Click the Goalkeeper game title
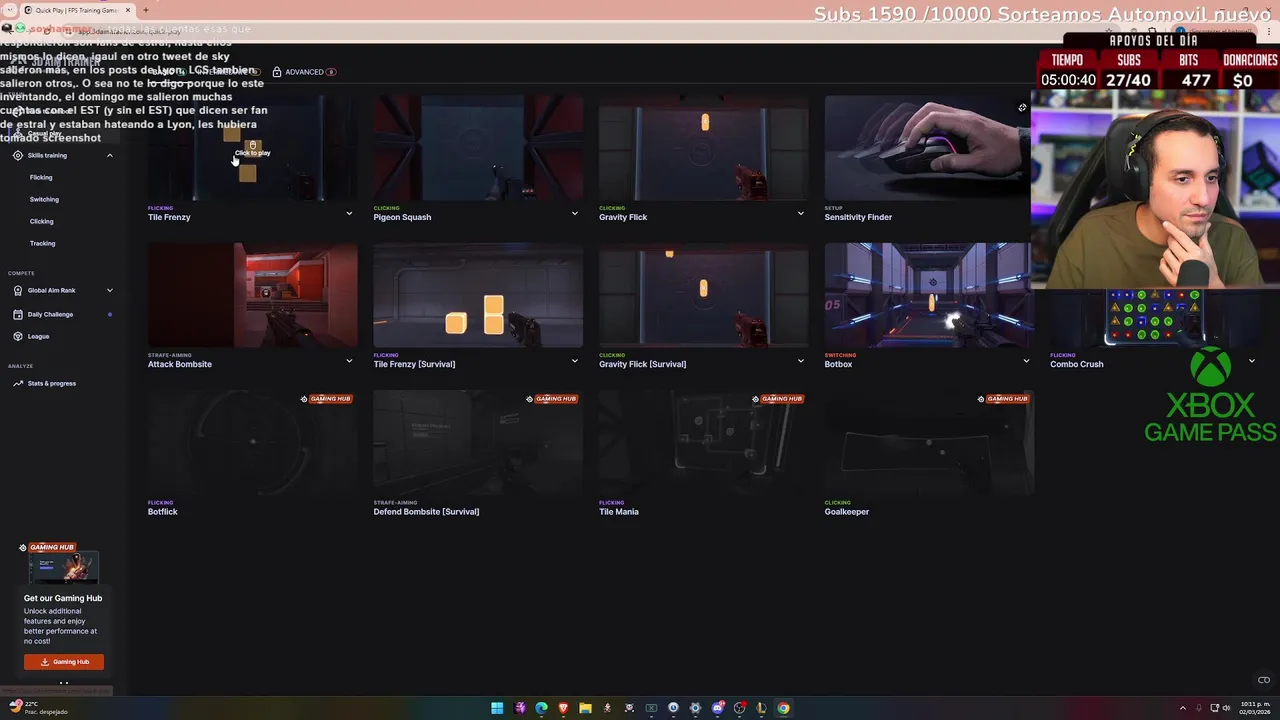Viewport: 1280px width, 720px height. click(x=847, y=511)
